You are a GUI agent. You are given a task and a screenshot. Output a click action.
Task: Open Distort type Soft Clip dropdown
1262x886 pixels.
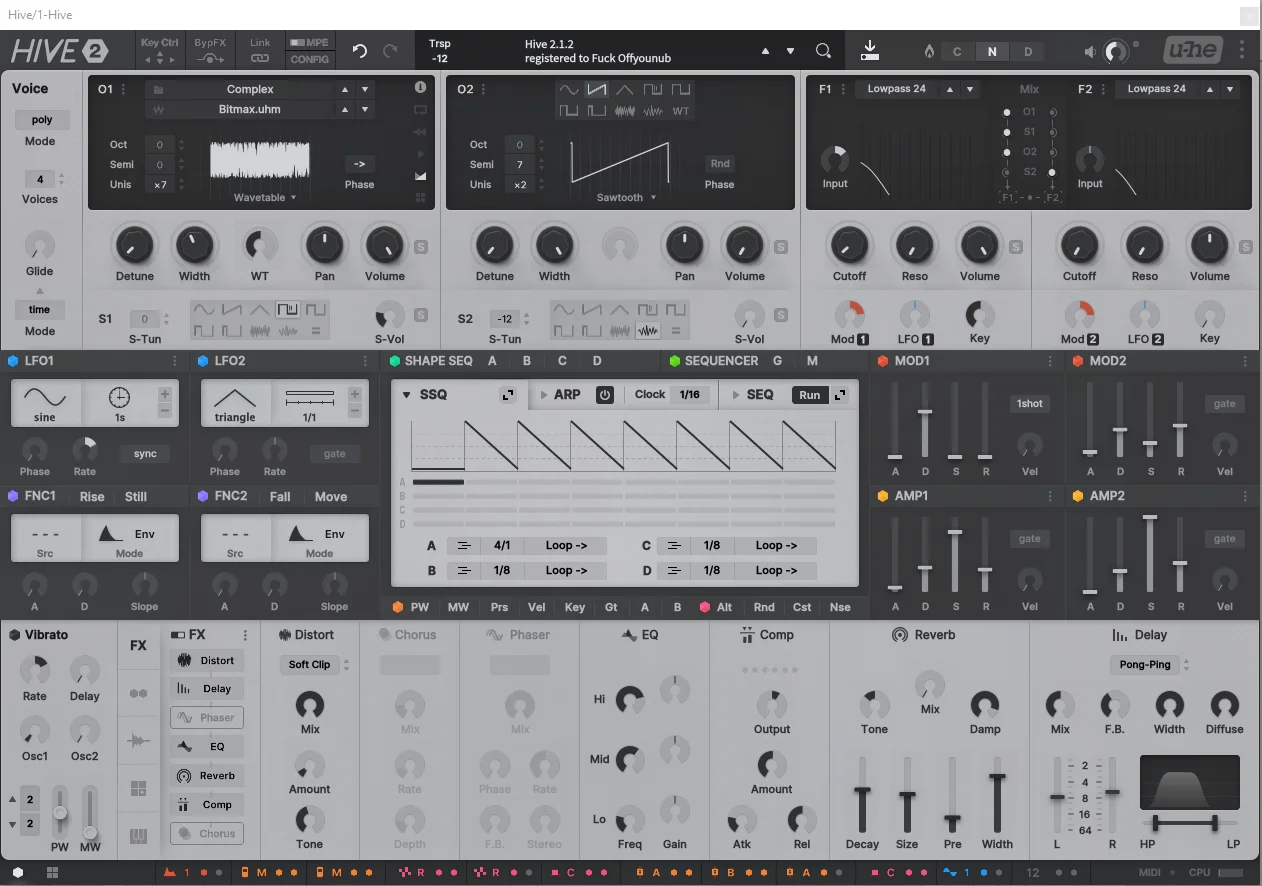(x=315, y=664)
